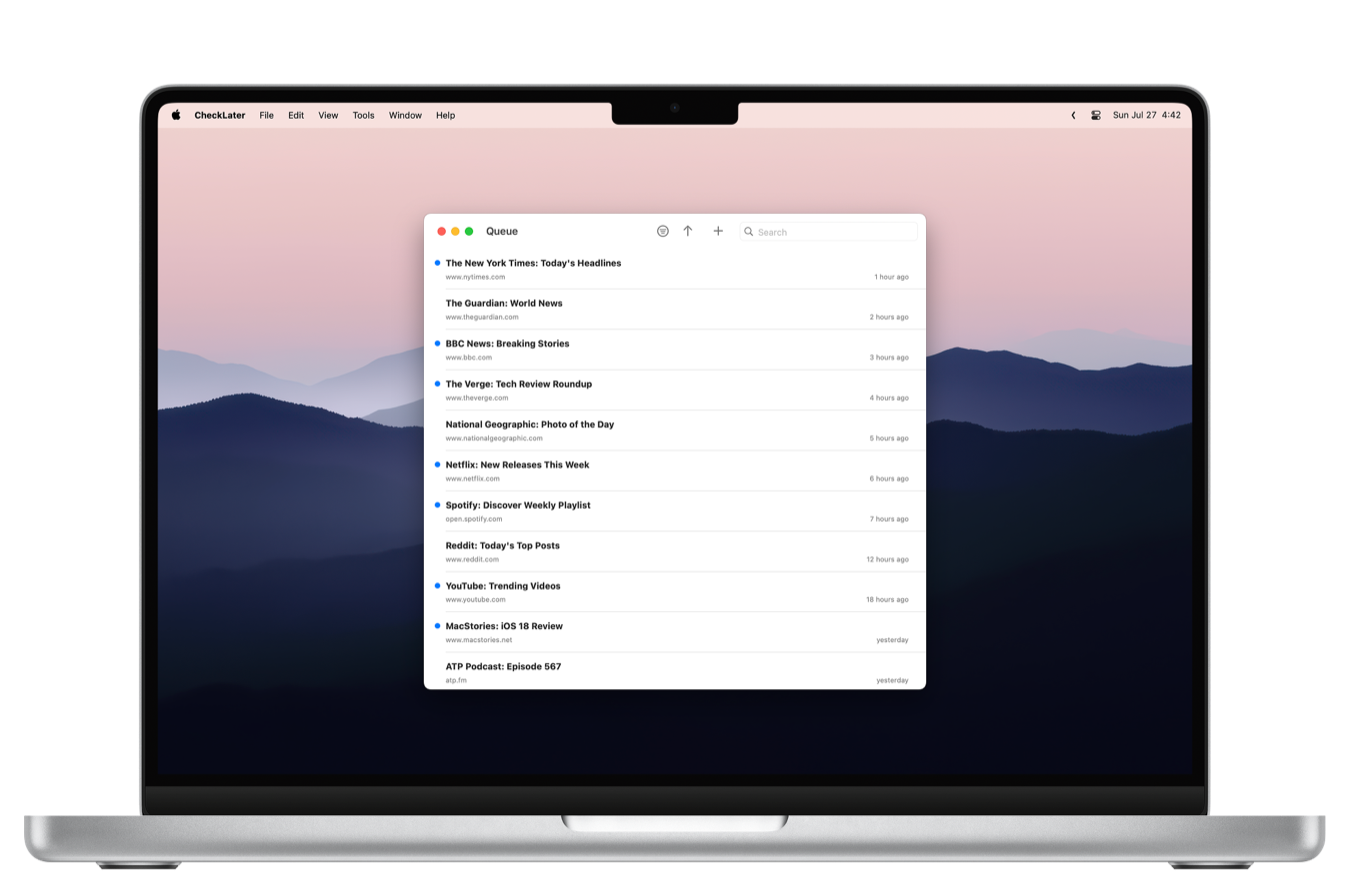
Task: Toggle the unread dot on New York Times item
Action: point(436,262)
